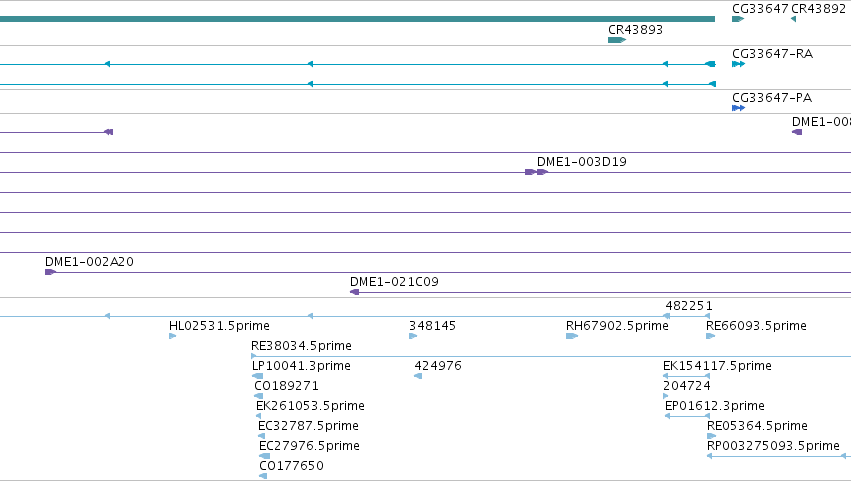Viewport: 851px width, 481px height.
Task: Click the CG33647 gene arrow glyph
Action: (738, 19)
